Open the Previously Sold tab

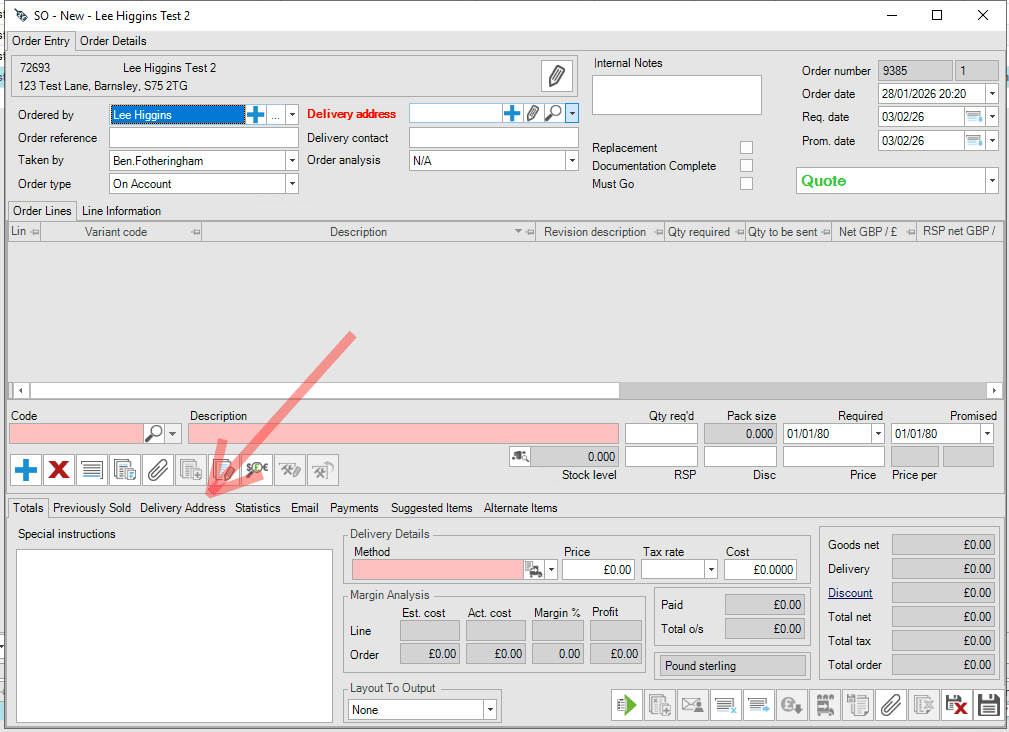click(92, 508)
